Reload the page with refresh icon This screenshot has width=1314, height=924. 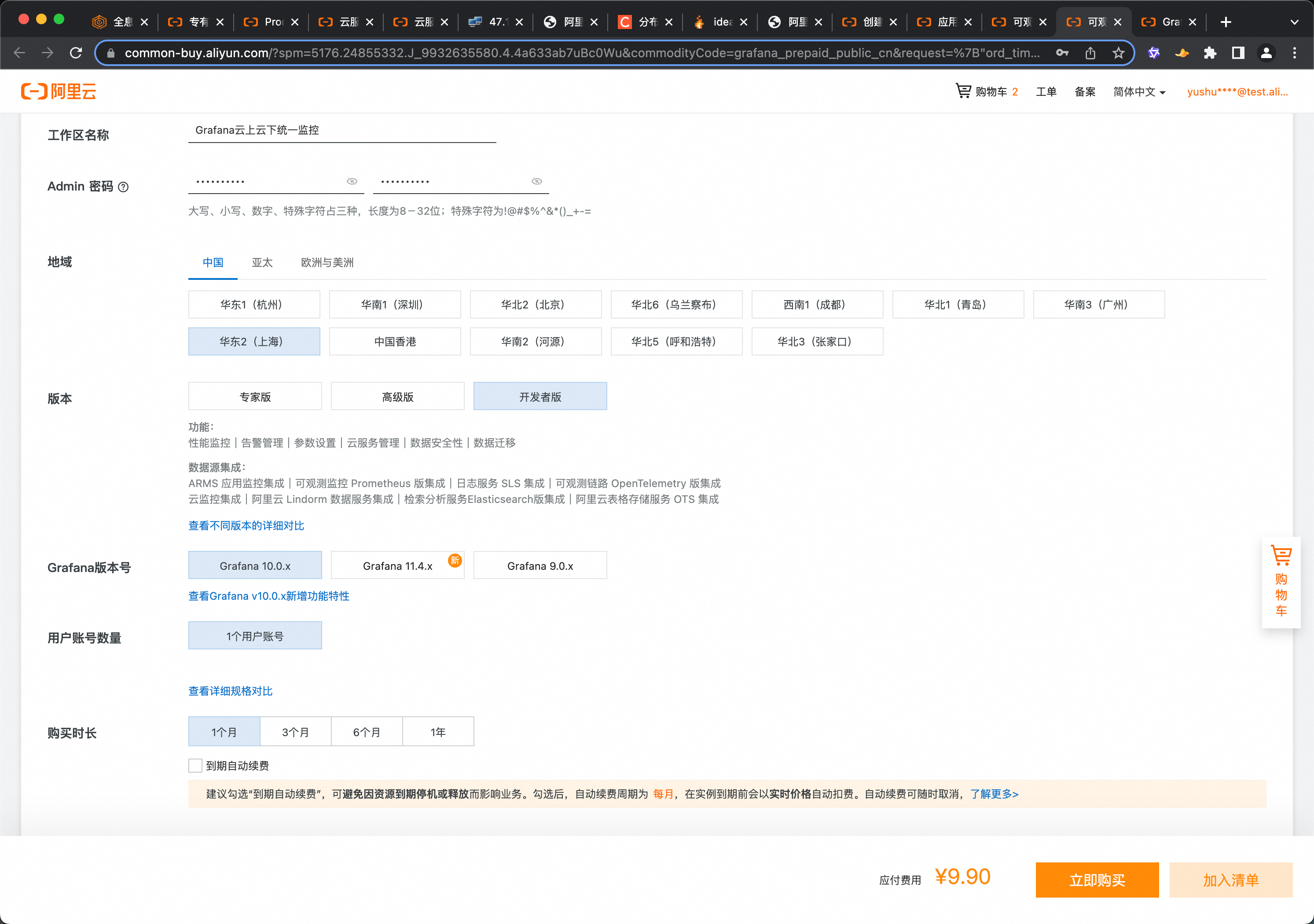[x=76, y=53]
